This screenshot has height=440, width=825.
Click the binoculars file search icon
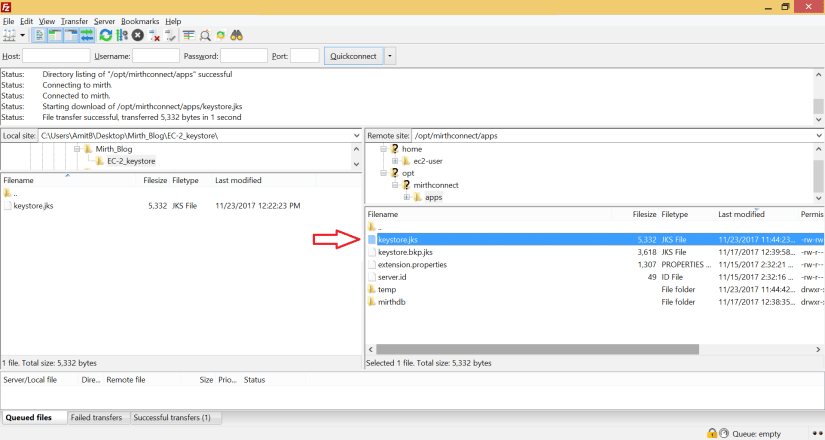238,36
